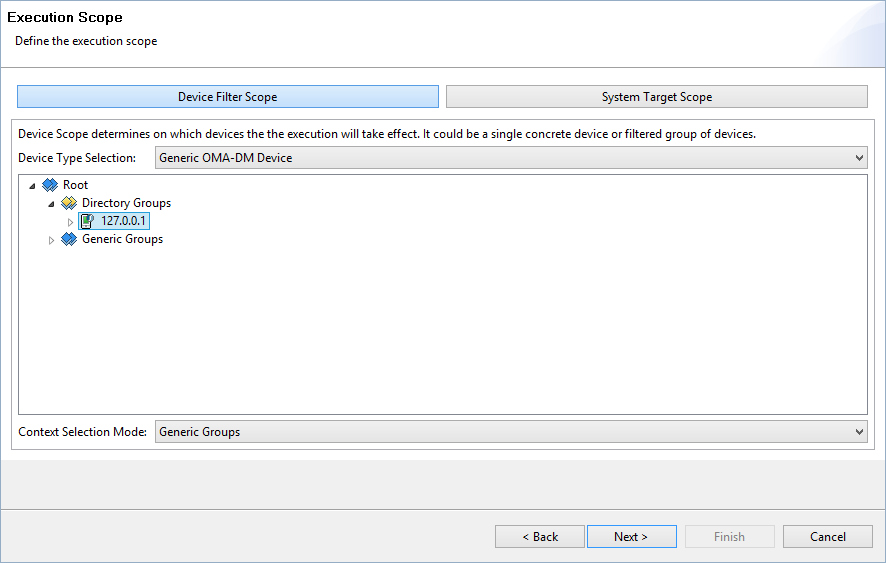Expand the 127.0.0.1 tree node
This screenshot has width=886, height=563.
[70, 222]
